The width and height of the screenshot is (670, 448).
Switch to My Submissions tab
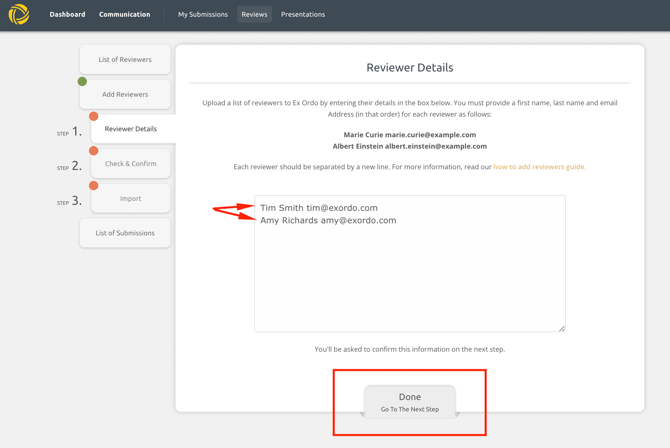coord(203,15)
